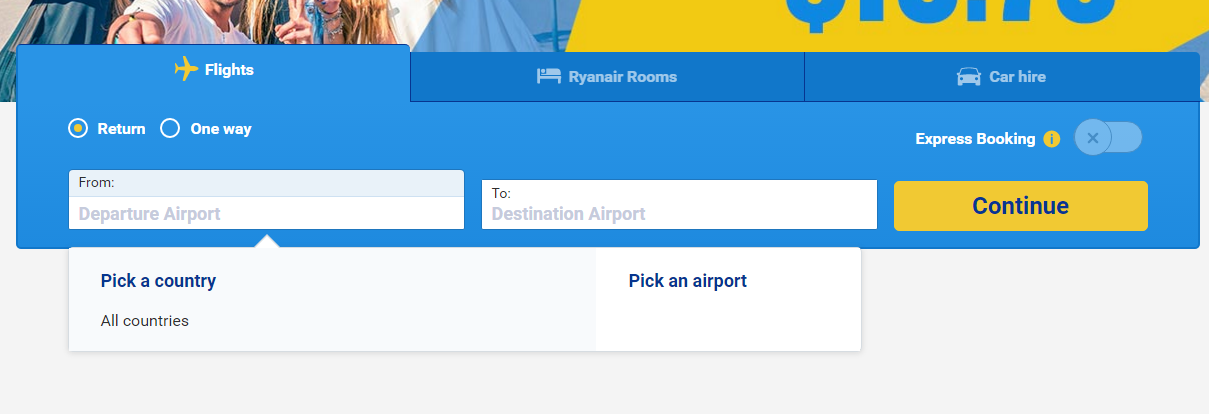Click the bed icon for Ryanair Rooms
Screen dimensions: 1209x414
549,77
